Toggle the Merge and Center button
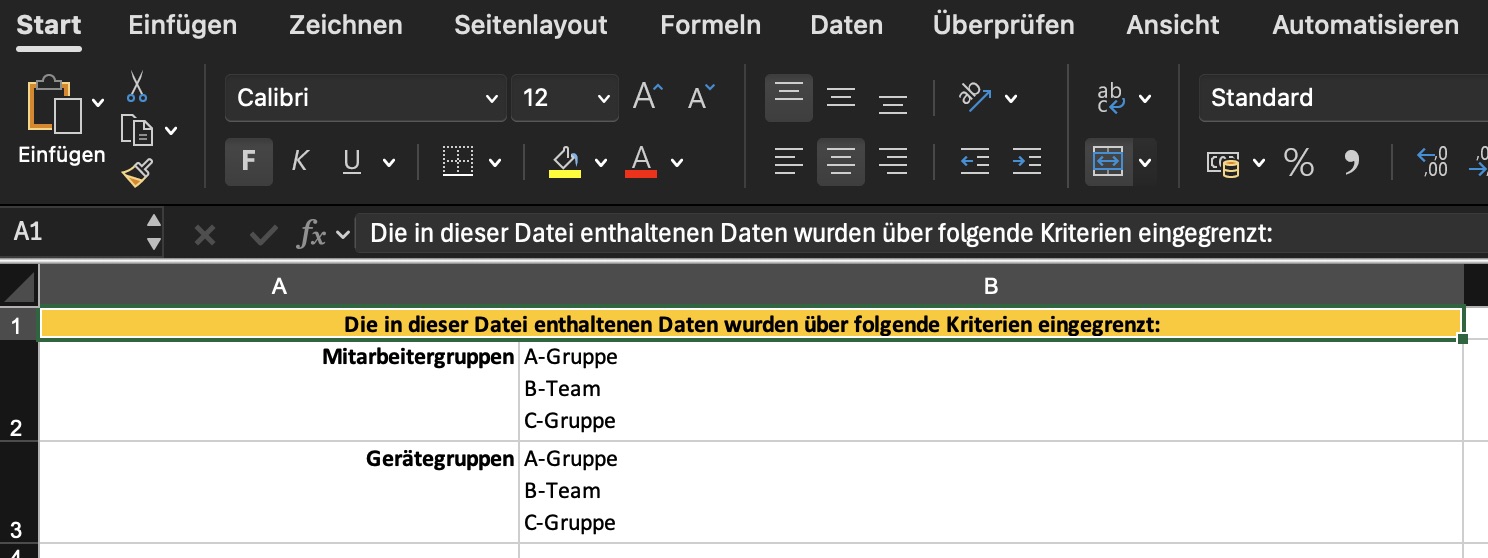The height and width of the screenshot is (558, 1488). tap(1108, 162)
